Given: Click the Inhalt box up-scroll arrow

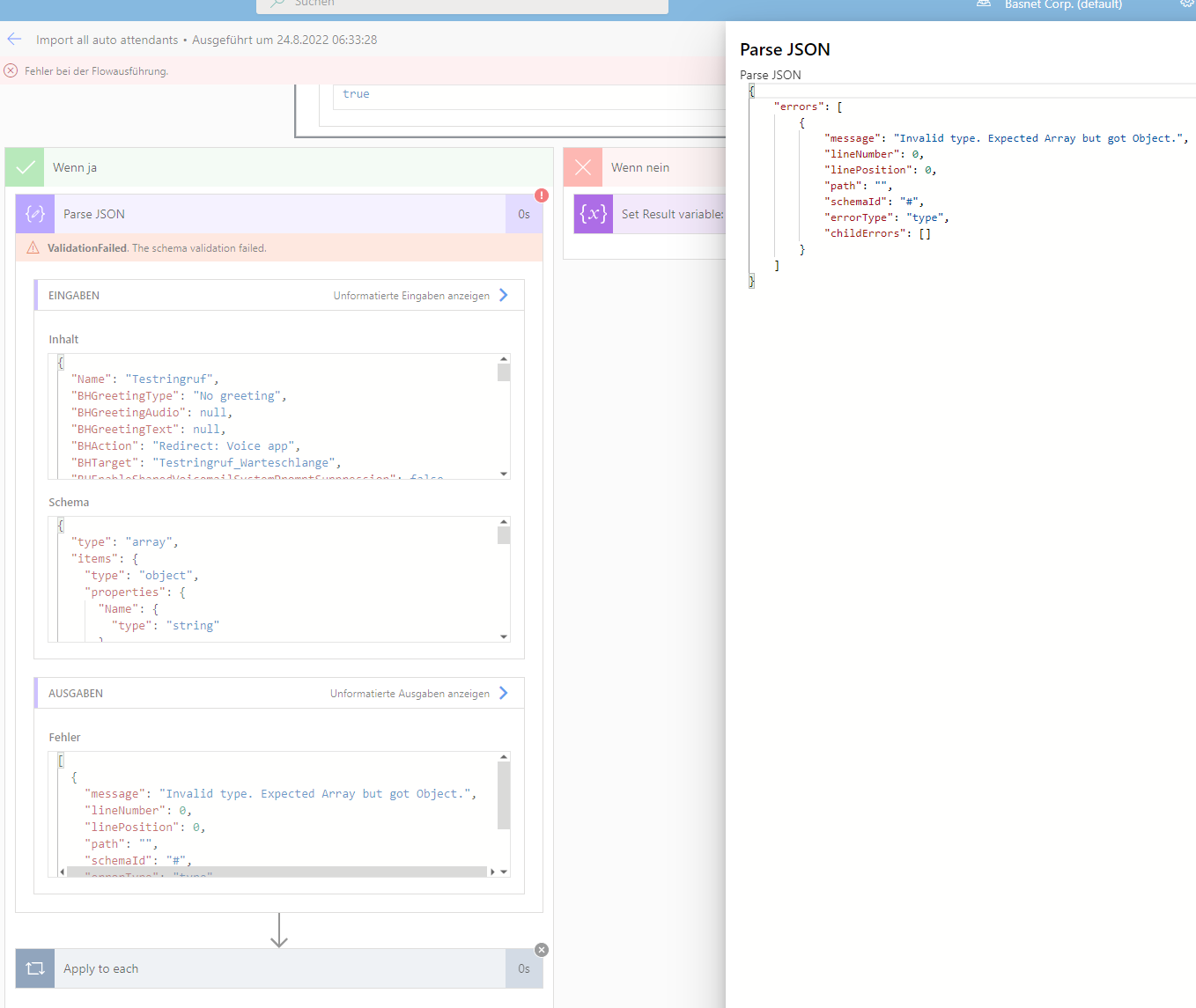Looking at the screenshot, I should [504, 359].
